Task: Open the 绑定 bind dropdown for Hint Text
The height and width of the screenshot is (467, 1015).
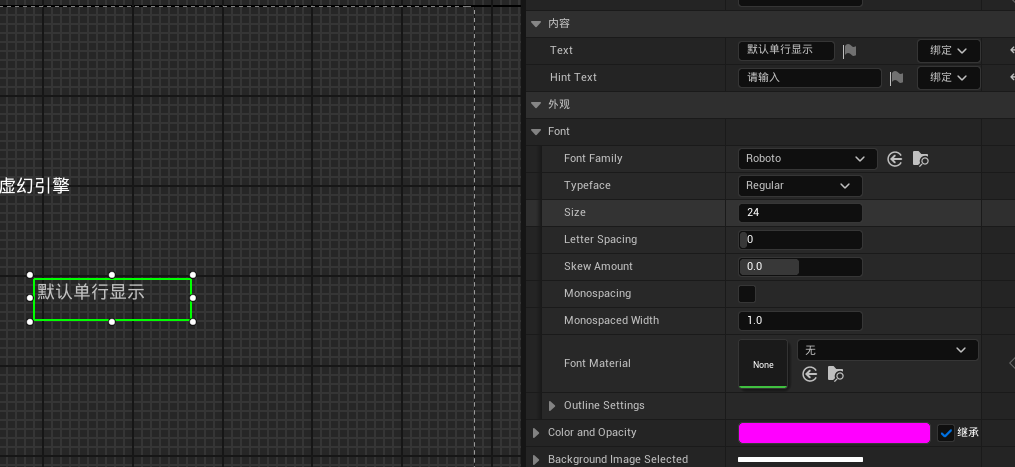Action: pyautogui.click(x=948, y=77)
